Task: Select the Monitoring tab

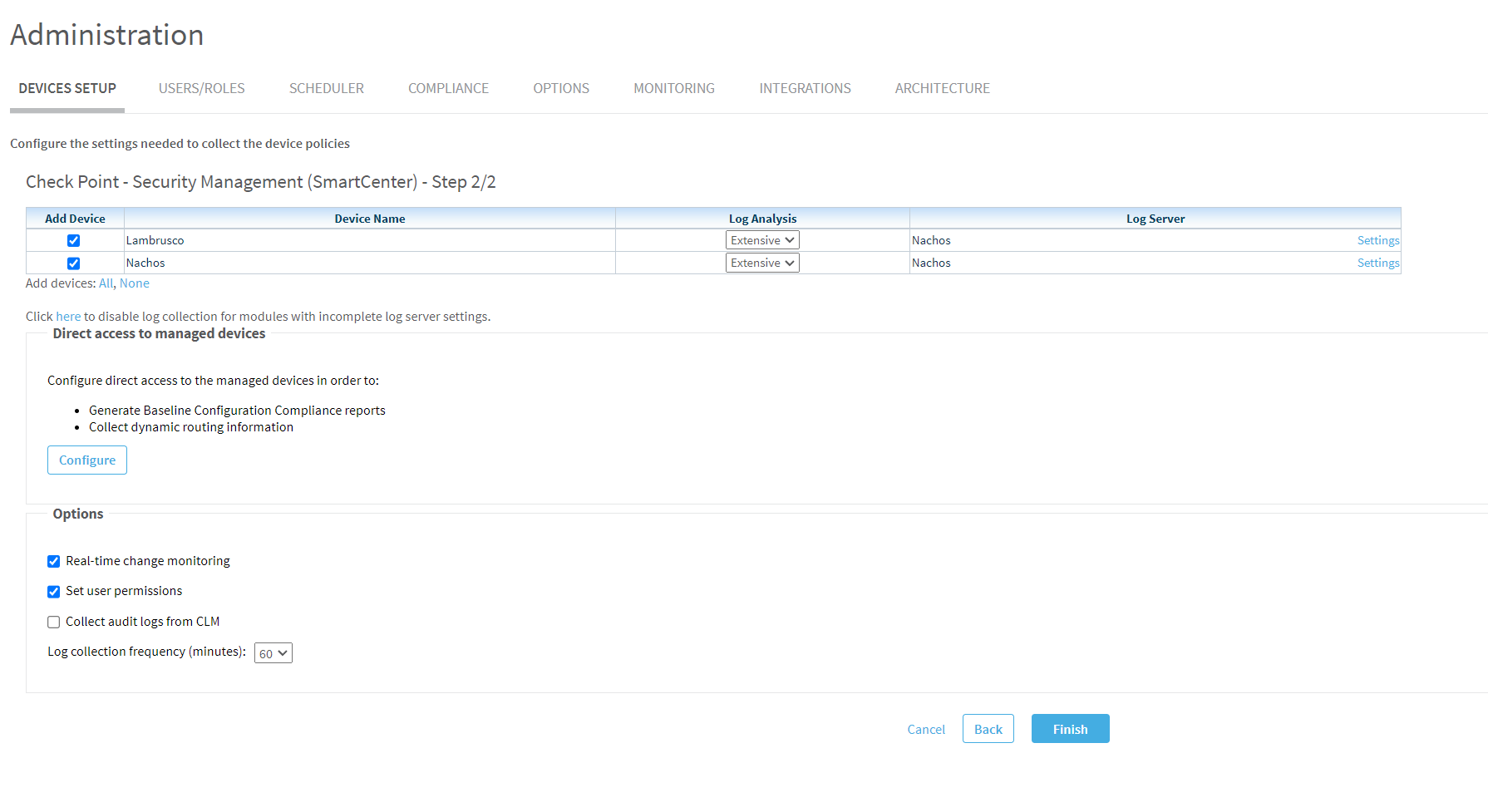Action: 673,88
